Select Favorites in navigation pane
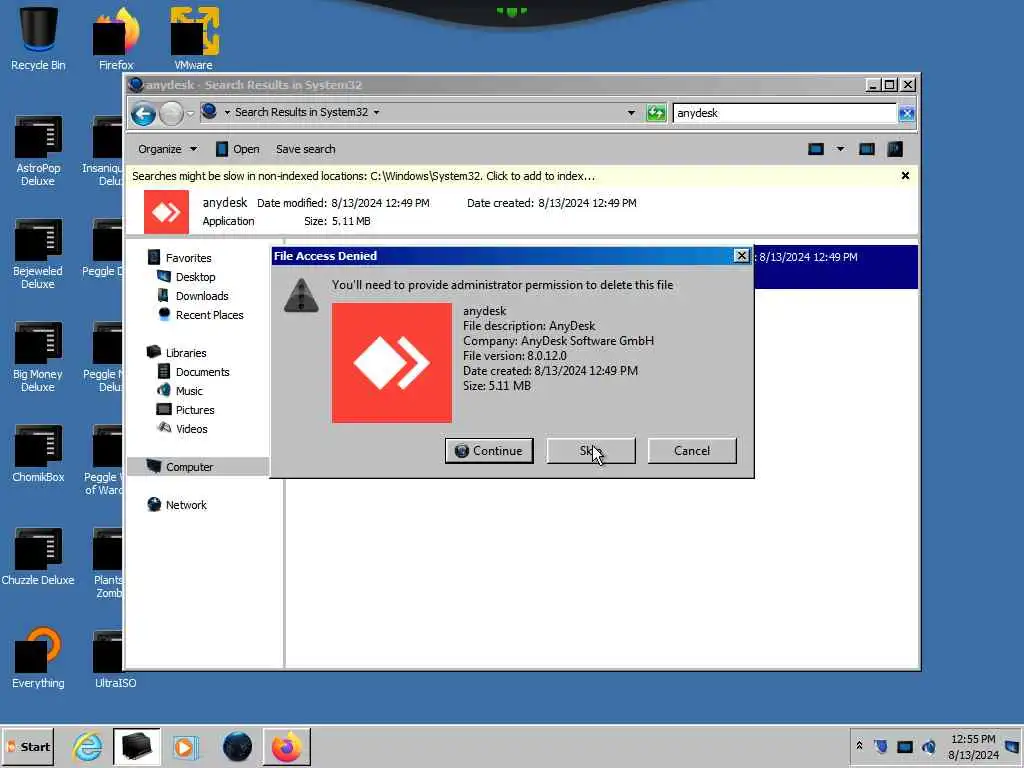The image size is (1024, 768). (188, 258)
